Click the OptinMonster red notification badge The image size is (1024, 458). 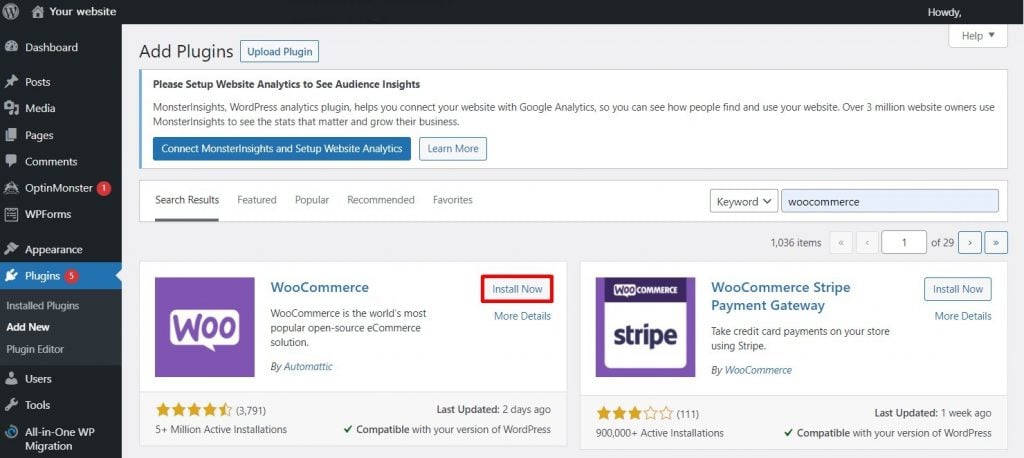104,188
